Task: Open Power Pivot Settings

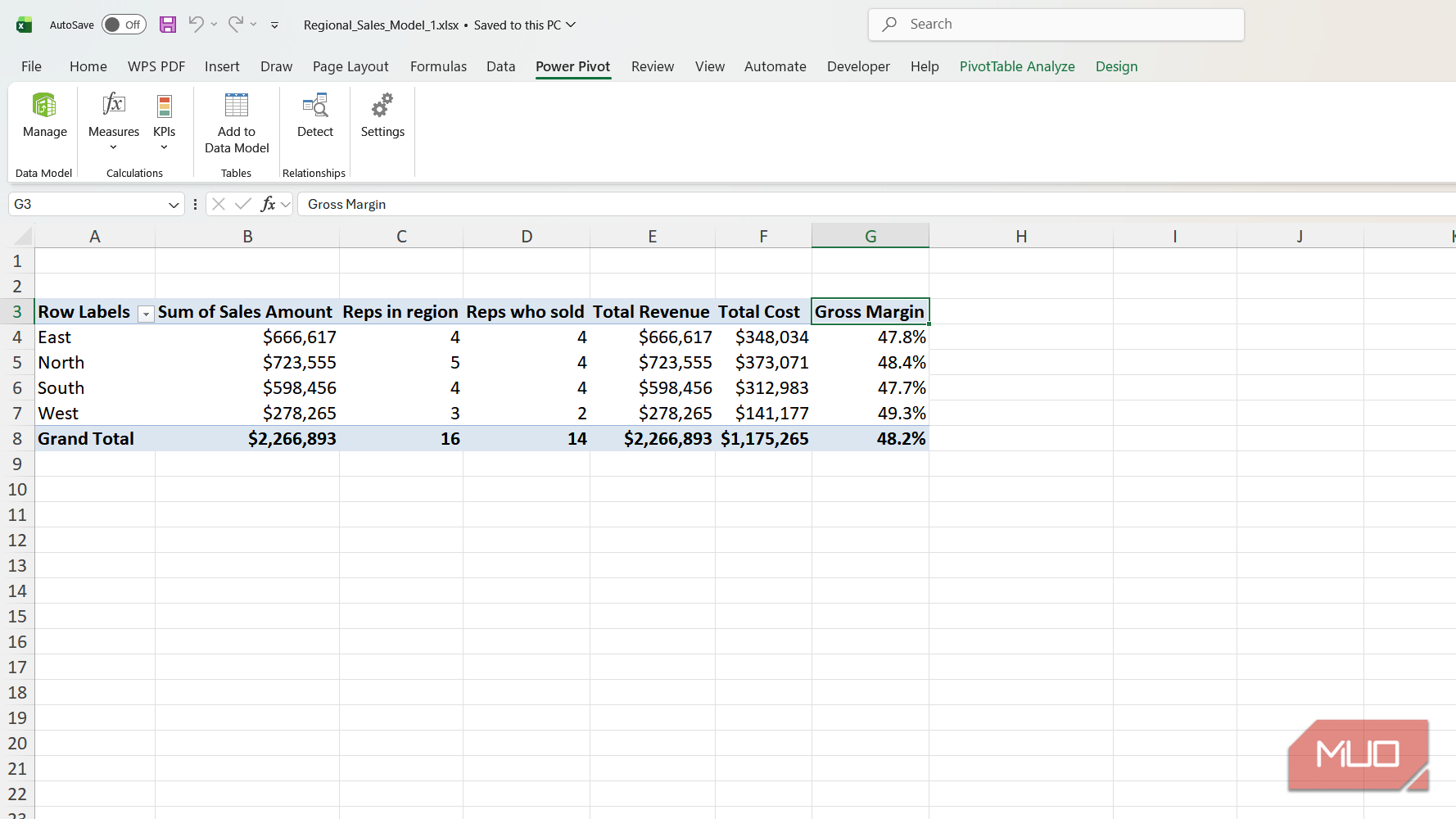Action: pos(382,115)
